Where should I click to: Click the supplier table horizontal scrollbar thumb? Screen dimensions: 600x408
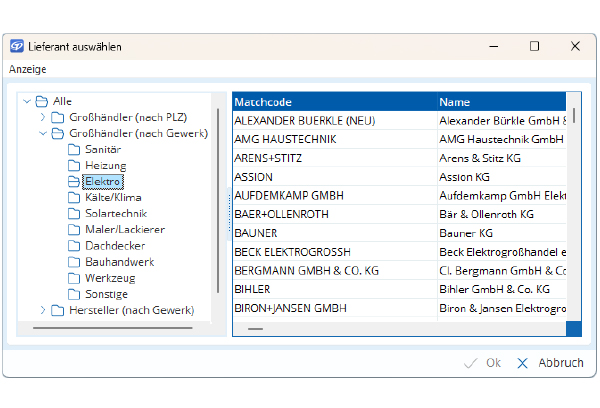255,329
